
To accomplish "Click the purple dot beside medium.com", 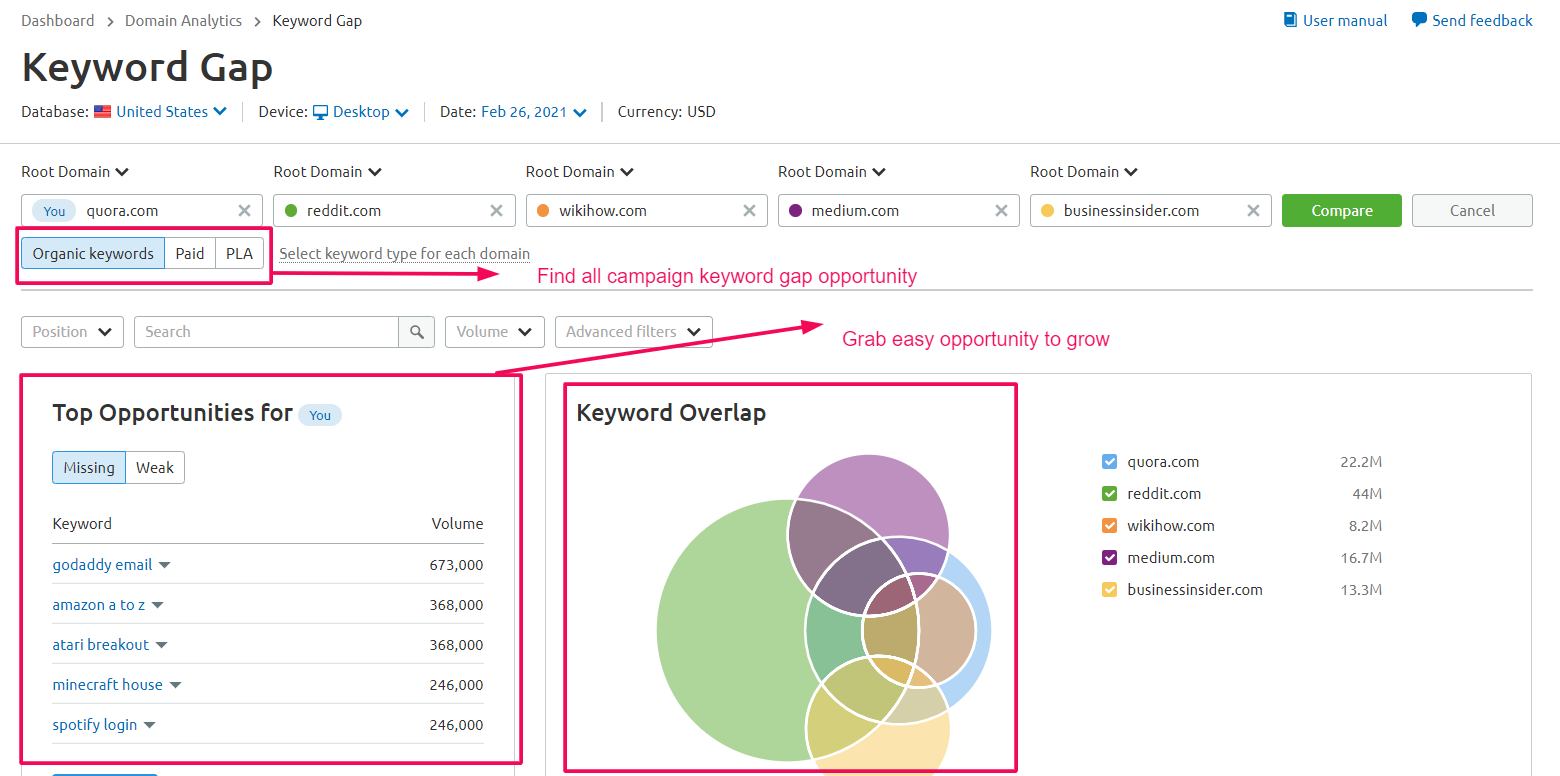I will (796, 211).
